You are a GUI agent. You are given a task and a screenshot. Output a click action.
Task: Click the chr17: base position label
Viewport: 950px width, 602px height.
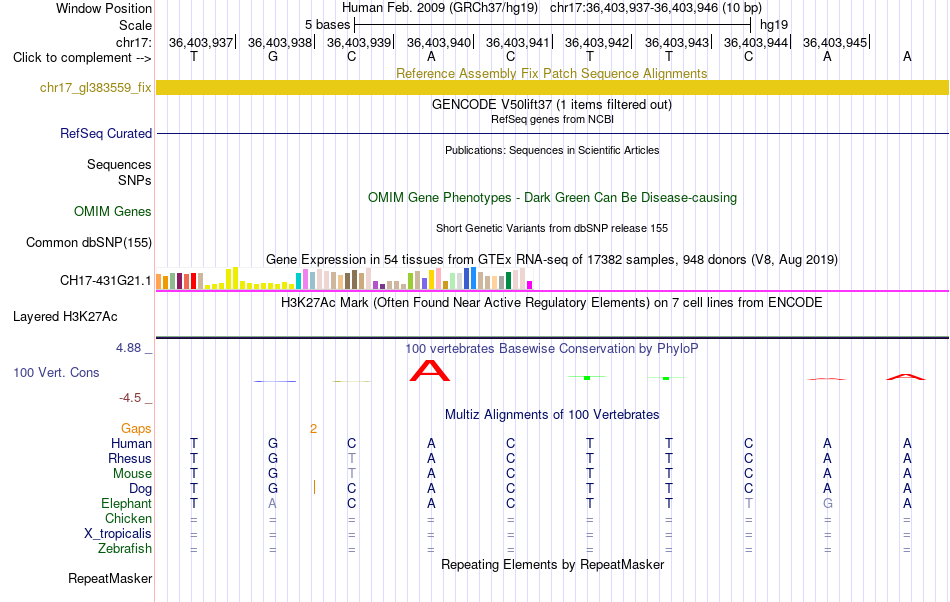pyautogui.click(x=133, y=42)
